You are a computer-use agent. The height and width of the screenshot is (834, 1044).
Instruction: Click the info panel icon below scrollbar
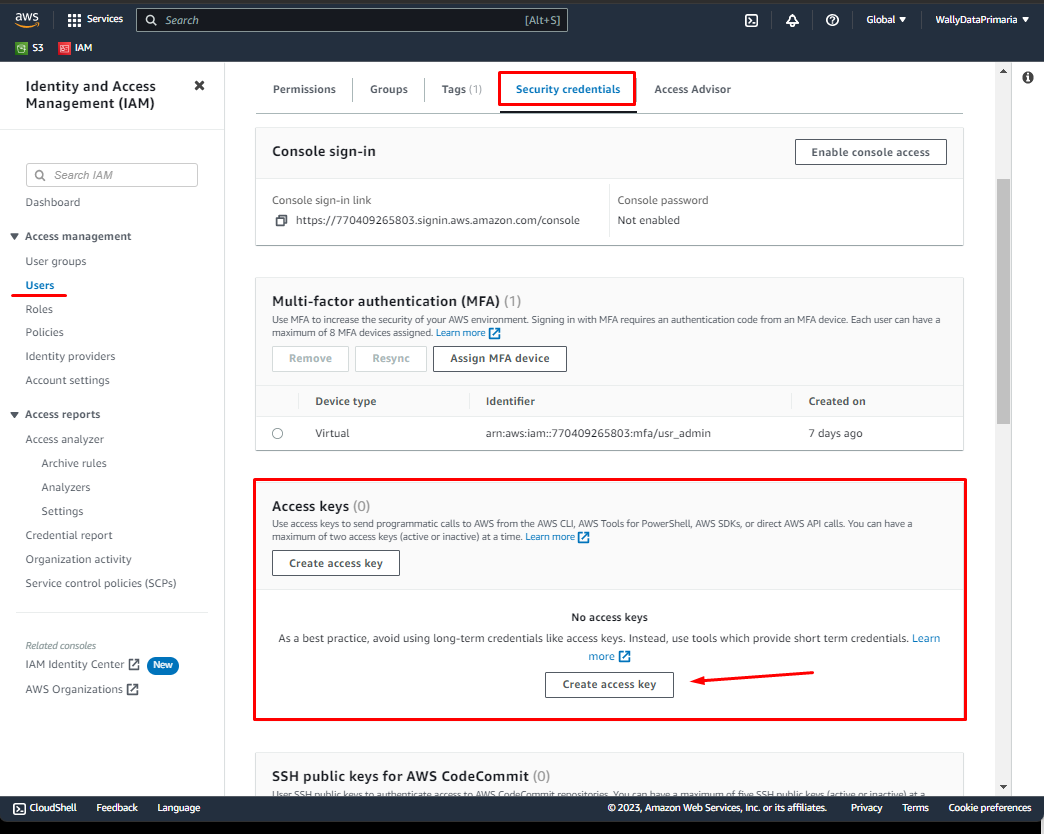[1028, 77]
